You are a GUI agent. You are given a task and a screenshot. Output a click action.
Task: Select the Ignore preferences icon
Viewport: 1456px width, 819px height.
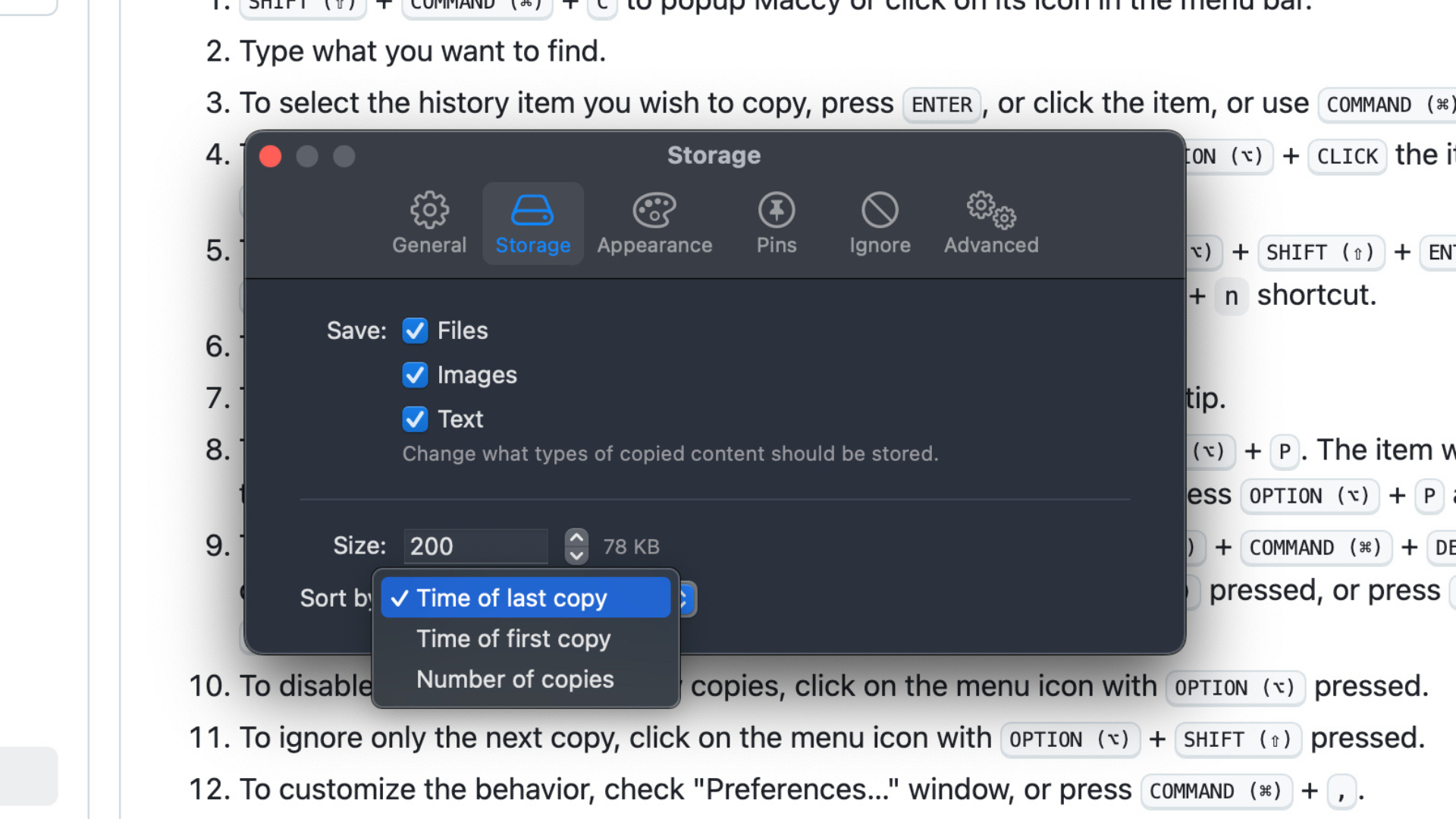[x=879, y=222]
